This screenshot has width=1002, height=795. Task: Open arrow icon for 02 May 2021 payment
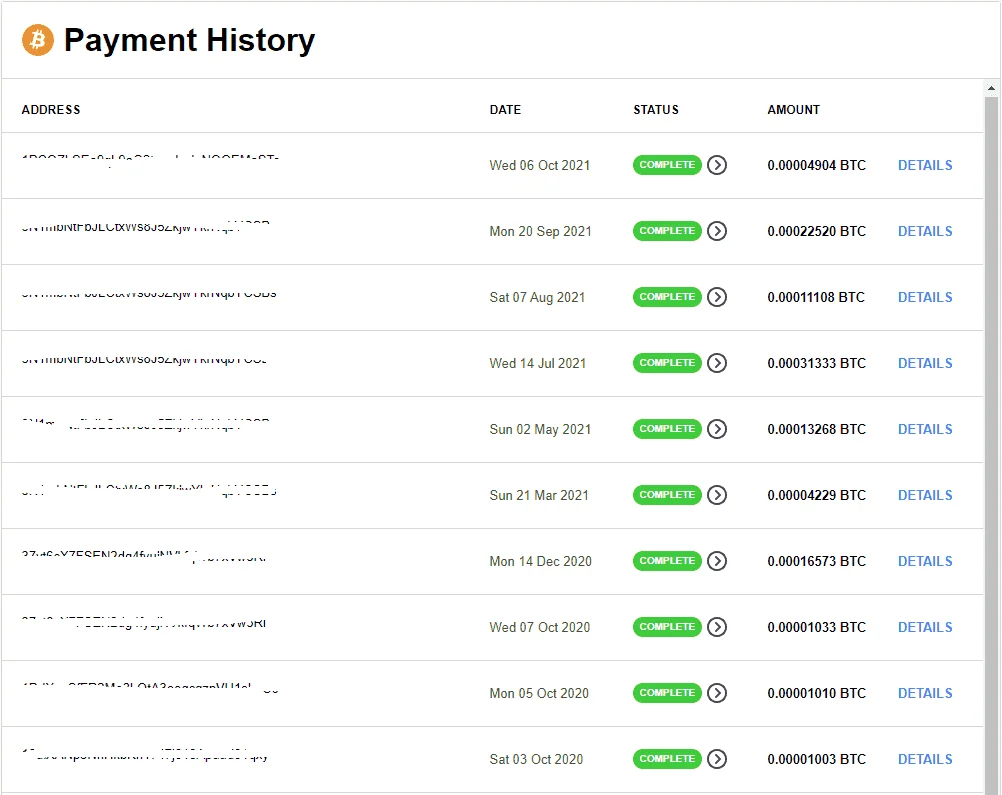pyautogui.click(x=717, y=429)
